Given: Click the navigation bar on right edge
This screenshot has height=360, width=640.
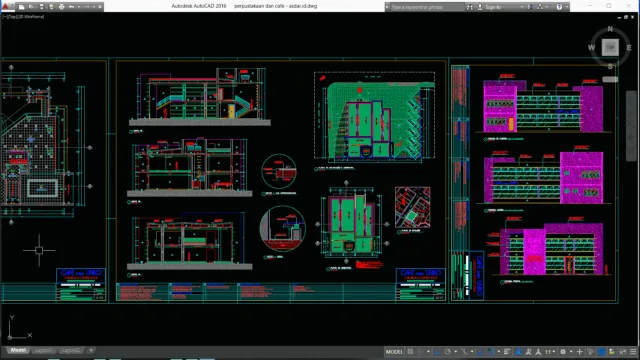Looking at the screenshot, I should (x=631, y=126).
